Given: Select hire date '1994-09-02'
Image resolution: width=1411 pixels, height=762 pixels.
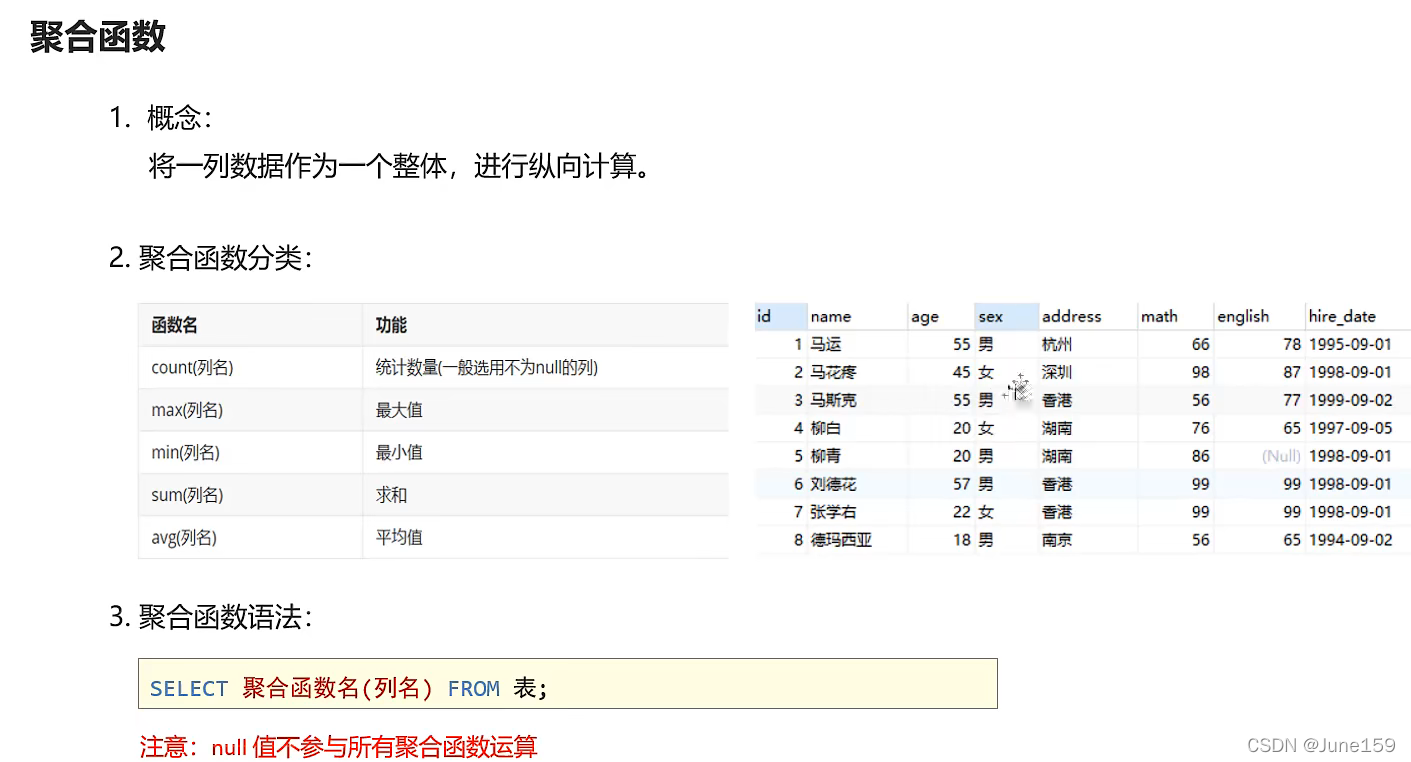Looking at the screenshot, I should click(x=1350, y=540).
